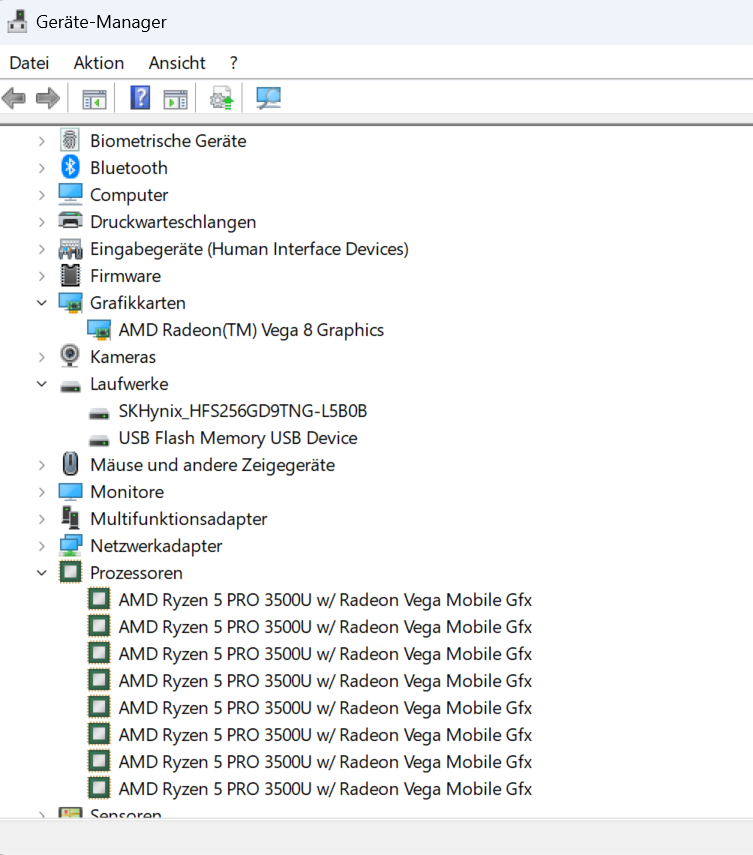Click the Geräte-Manager title bar icon

point(17,22)
